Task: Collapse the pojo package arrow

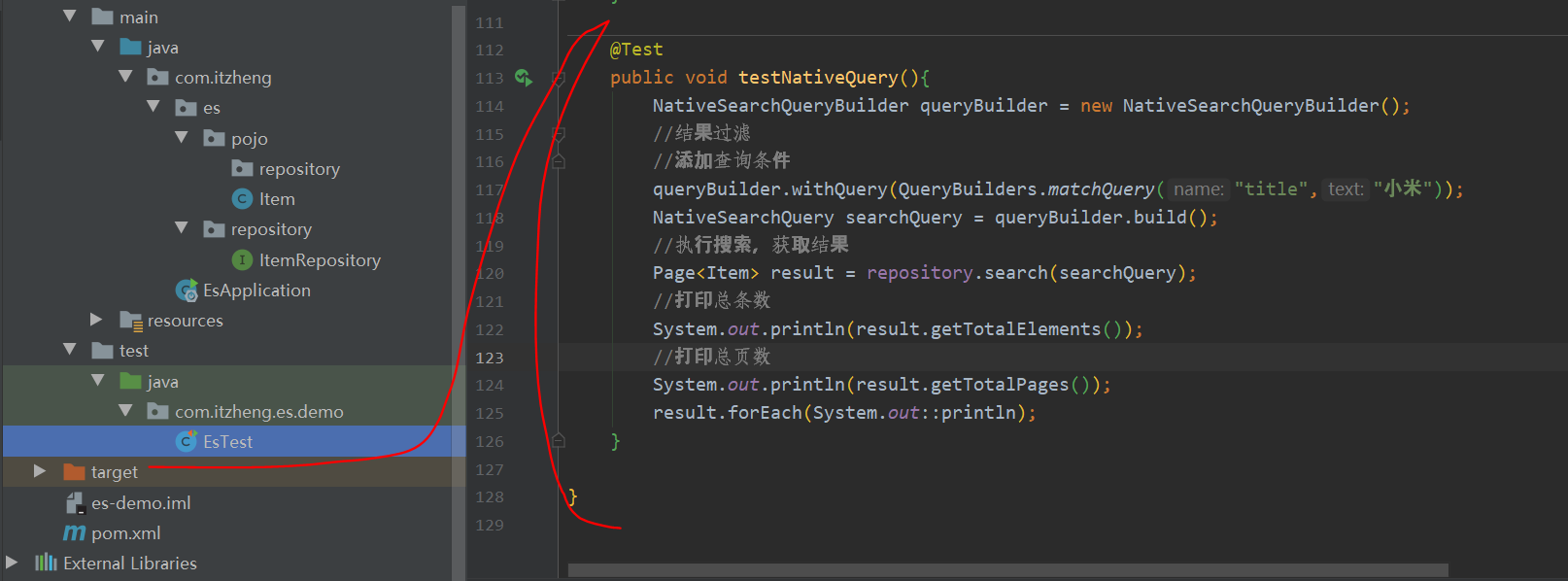Action: pyautogui.click(x=182, y=138)
